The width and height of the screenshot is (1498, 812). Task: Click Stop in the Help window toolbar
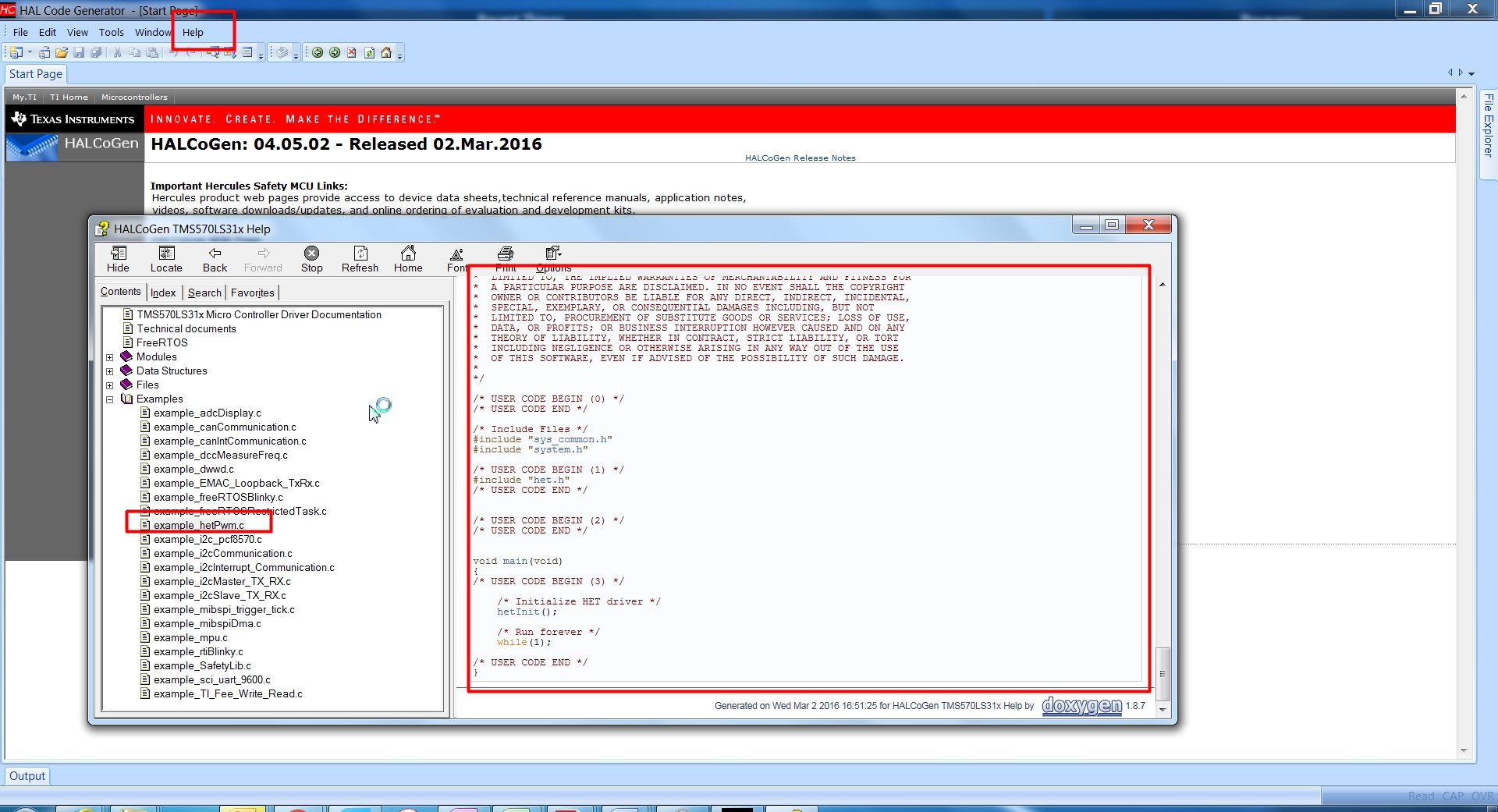[312, 260]
